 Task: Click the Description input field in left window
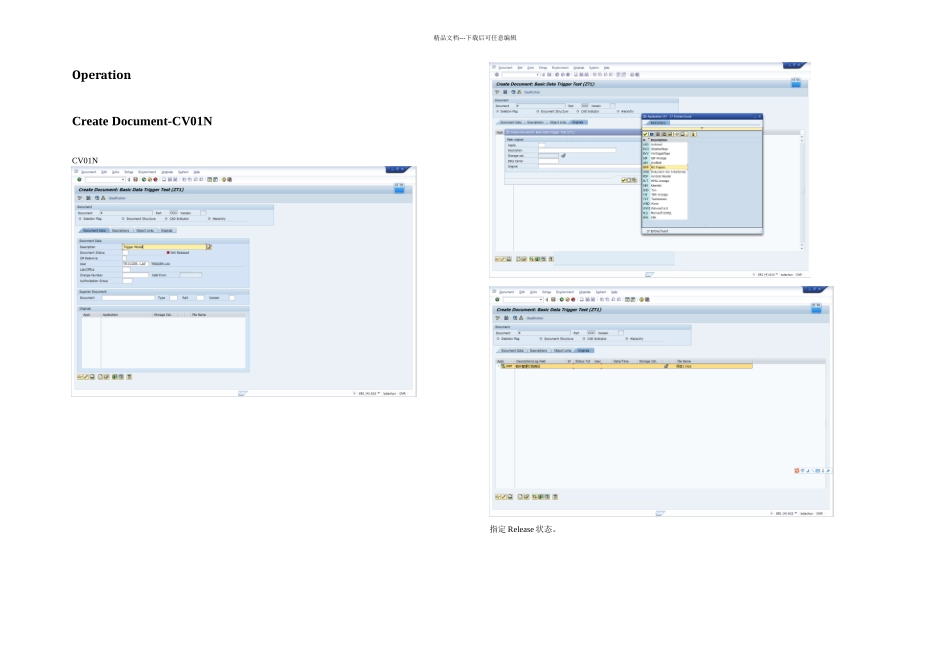click(164, 247)
